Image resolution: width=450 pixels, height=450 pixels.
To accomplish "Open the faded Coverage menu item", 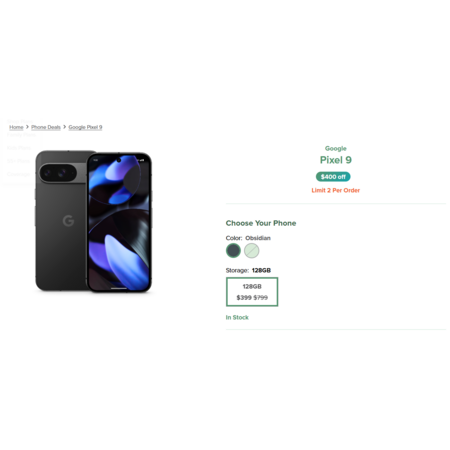I will click(18, 174).
